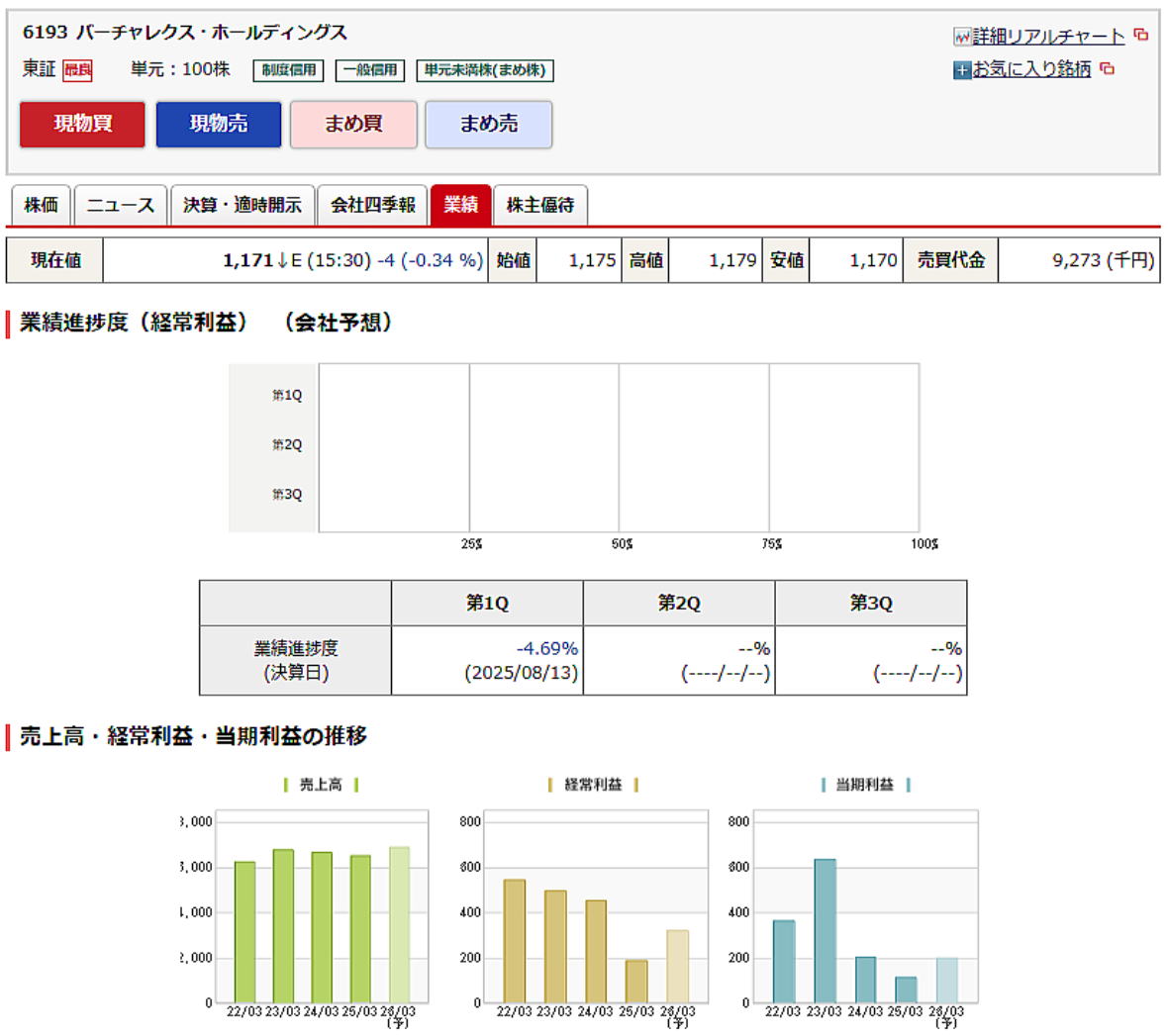Click the 22/03 bar in 経常利益 chart

pyautogui.click(x=515, y=941)
